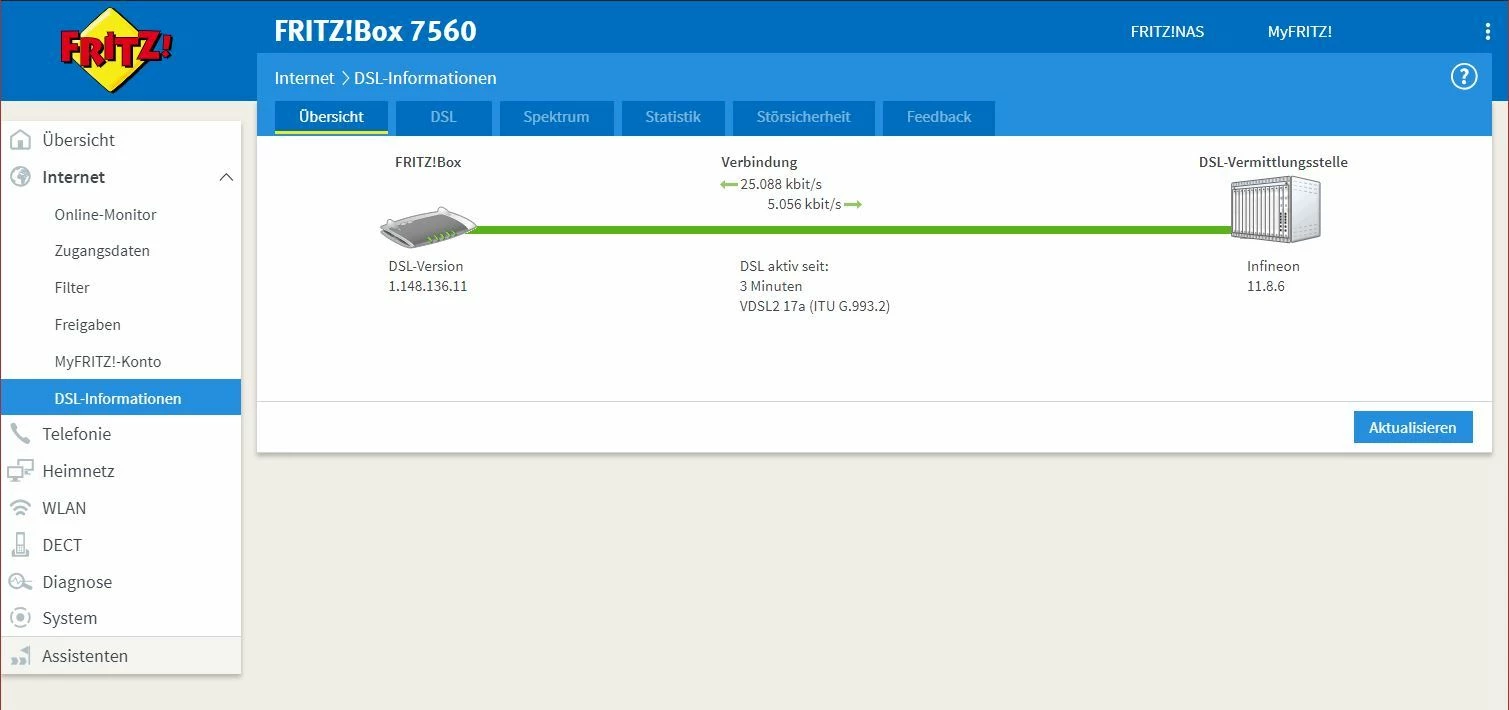
Task: Open the help question mark icon
Action: (x=1464, y=77)
